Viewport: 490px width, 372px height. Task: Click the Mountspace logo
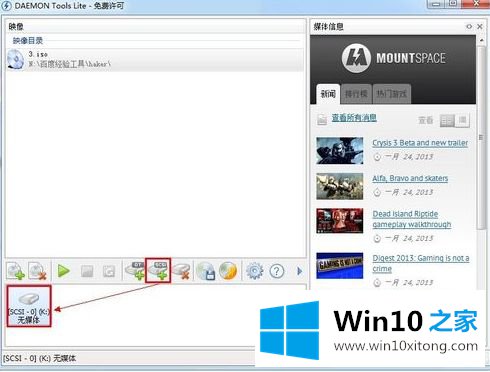pyautogui.click(x=393, y=58)
